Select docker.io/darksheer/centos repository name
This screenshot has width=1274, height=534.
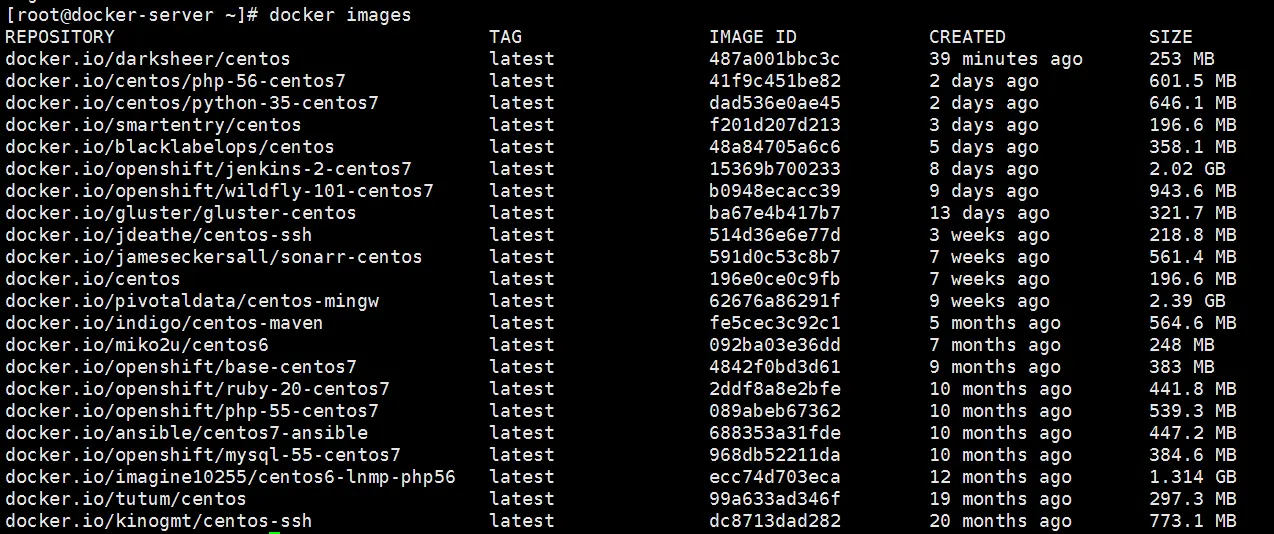coord(148,59)
